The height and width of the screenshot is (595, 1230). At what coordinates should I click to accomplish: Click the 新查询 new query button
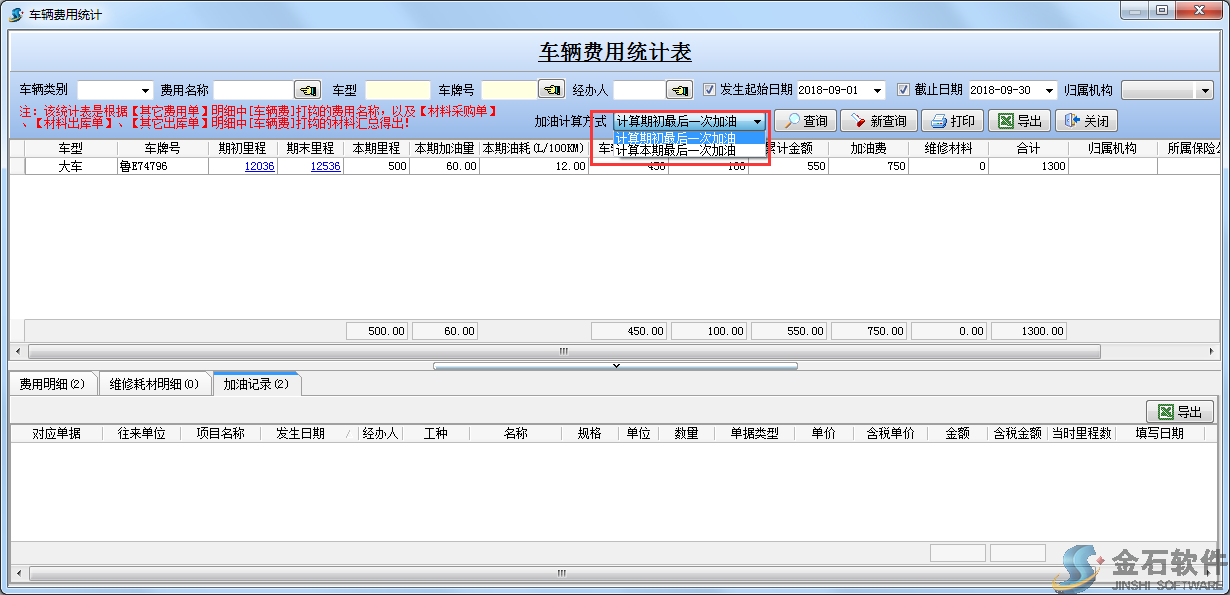pos(878,121)
